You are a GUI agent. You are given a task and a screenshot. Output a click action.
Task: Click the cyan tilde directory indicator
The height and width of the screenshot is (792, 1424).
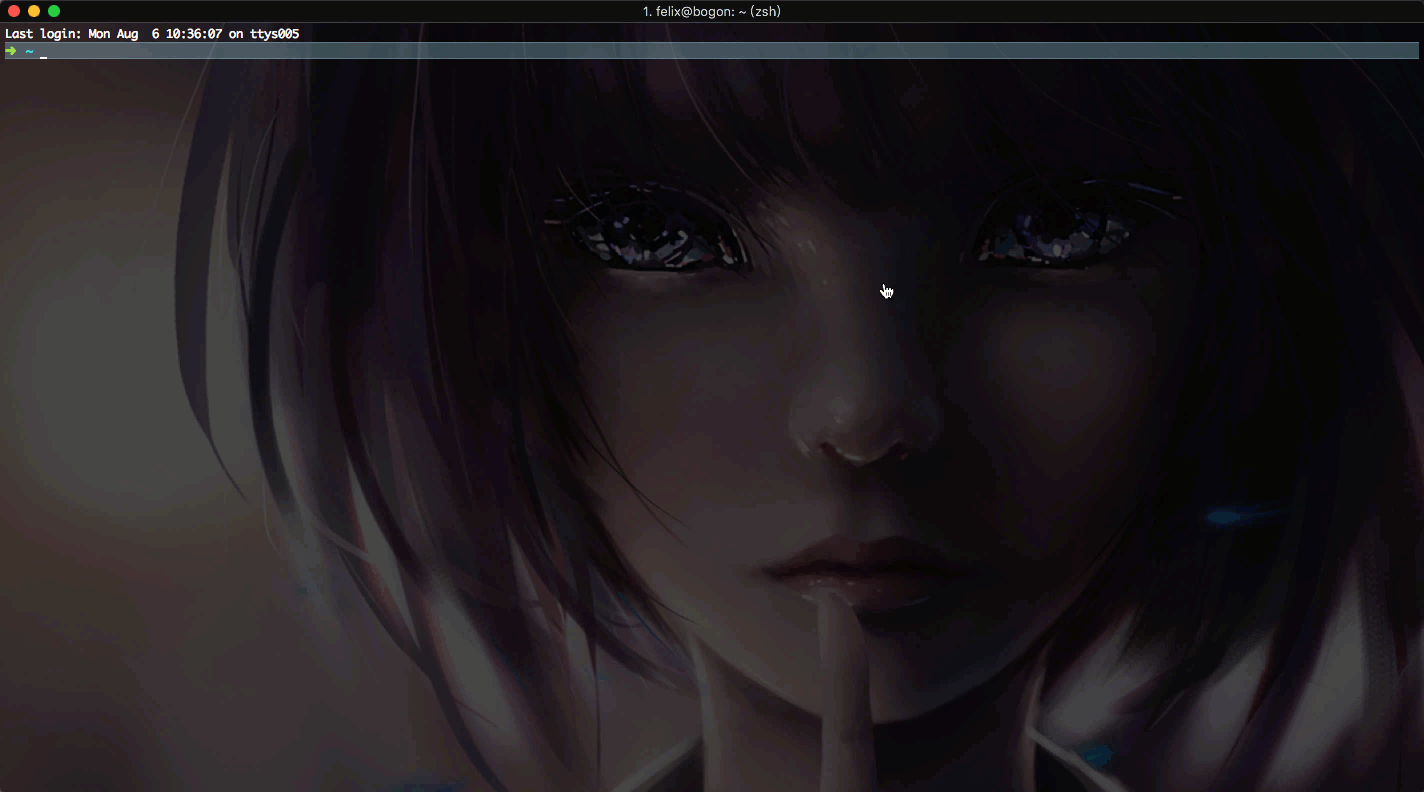pos(29,51)
